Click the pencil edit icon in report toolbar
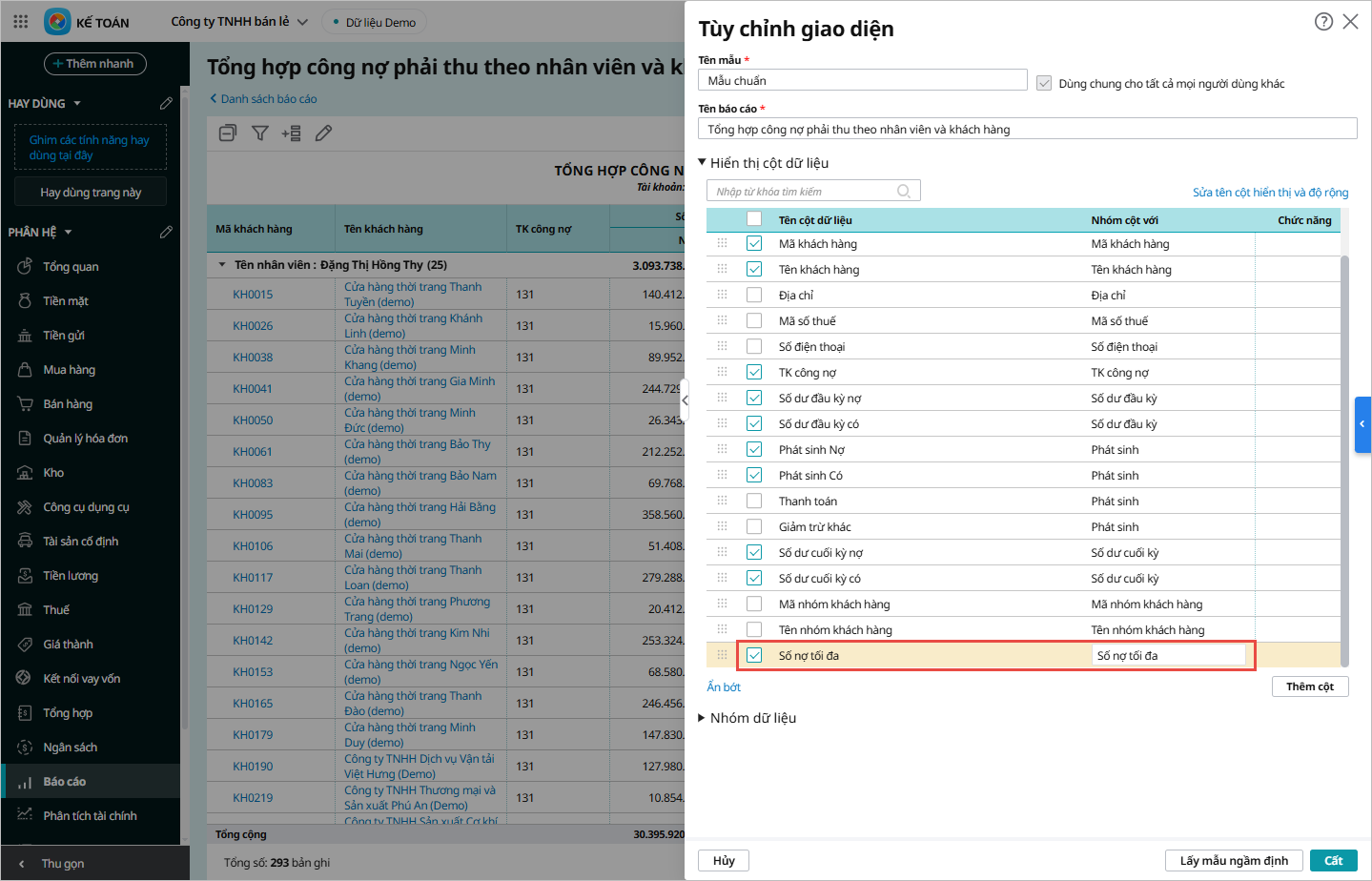The width and height of the screenshot is (1372, 881). (x=324, y=133)
